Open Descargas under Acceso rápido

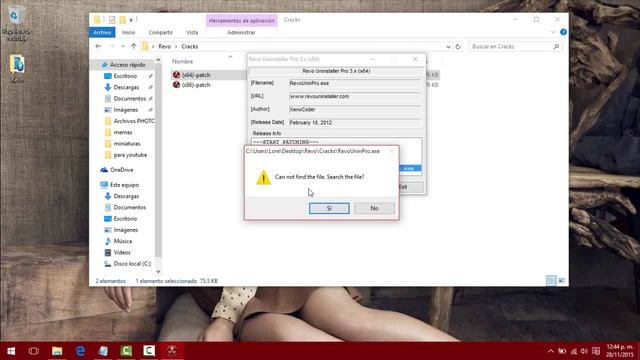tap(126, 87)
